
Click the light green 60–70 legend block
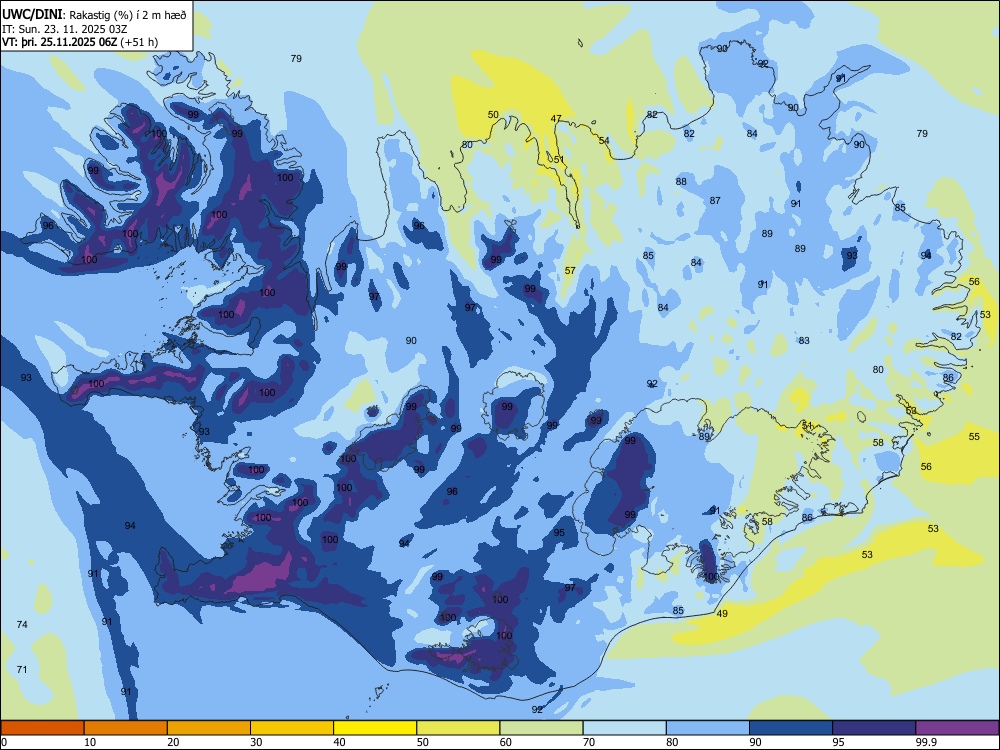point(541,728)
